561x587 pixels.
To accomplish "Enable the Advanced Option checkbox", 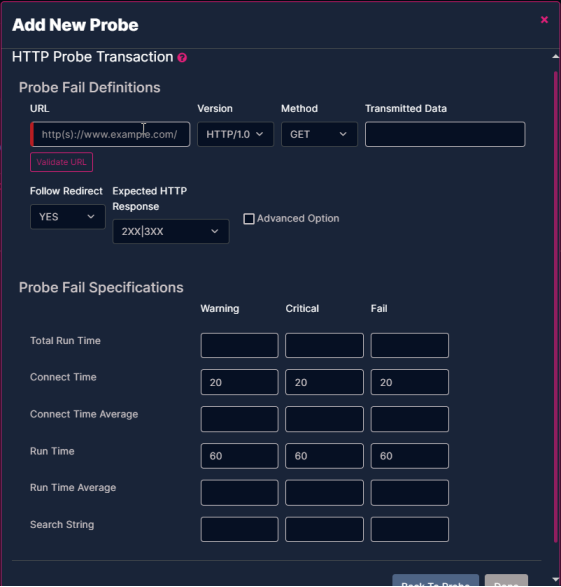I will pos(249,219).
